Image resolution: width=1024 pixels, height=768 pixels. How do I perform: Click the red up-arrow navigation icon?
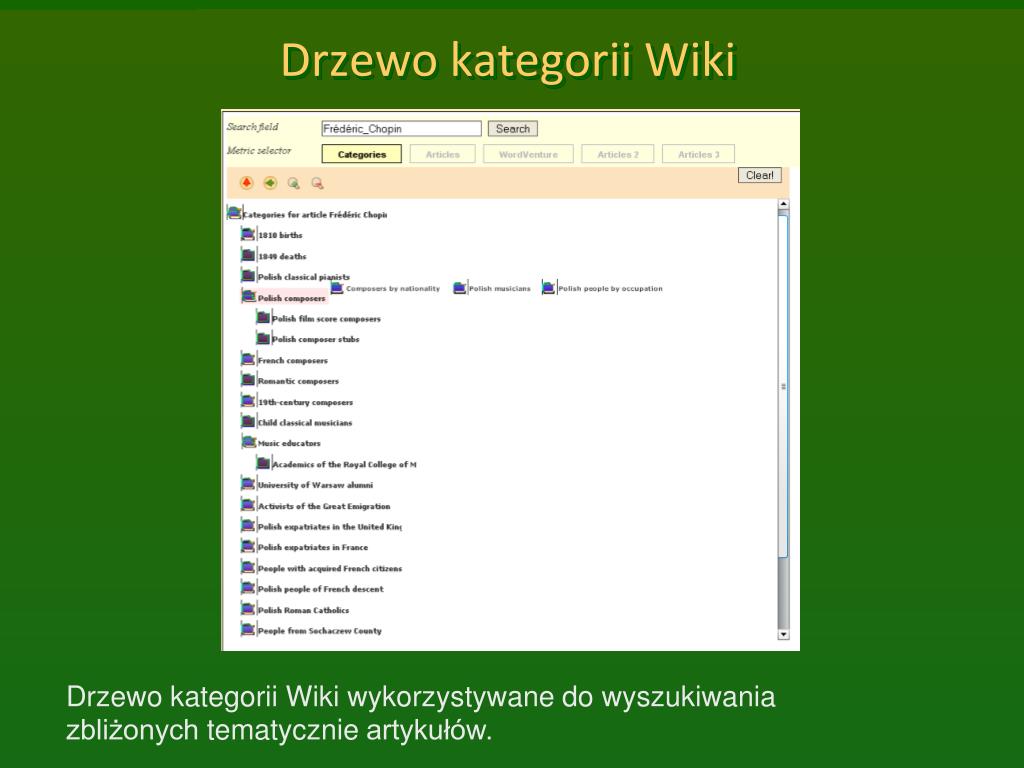click(246, 183)
